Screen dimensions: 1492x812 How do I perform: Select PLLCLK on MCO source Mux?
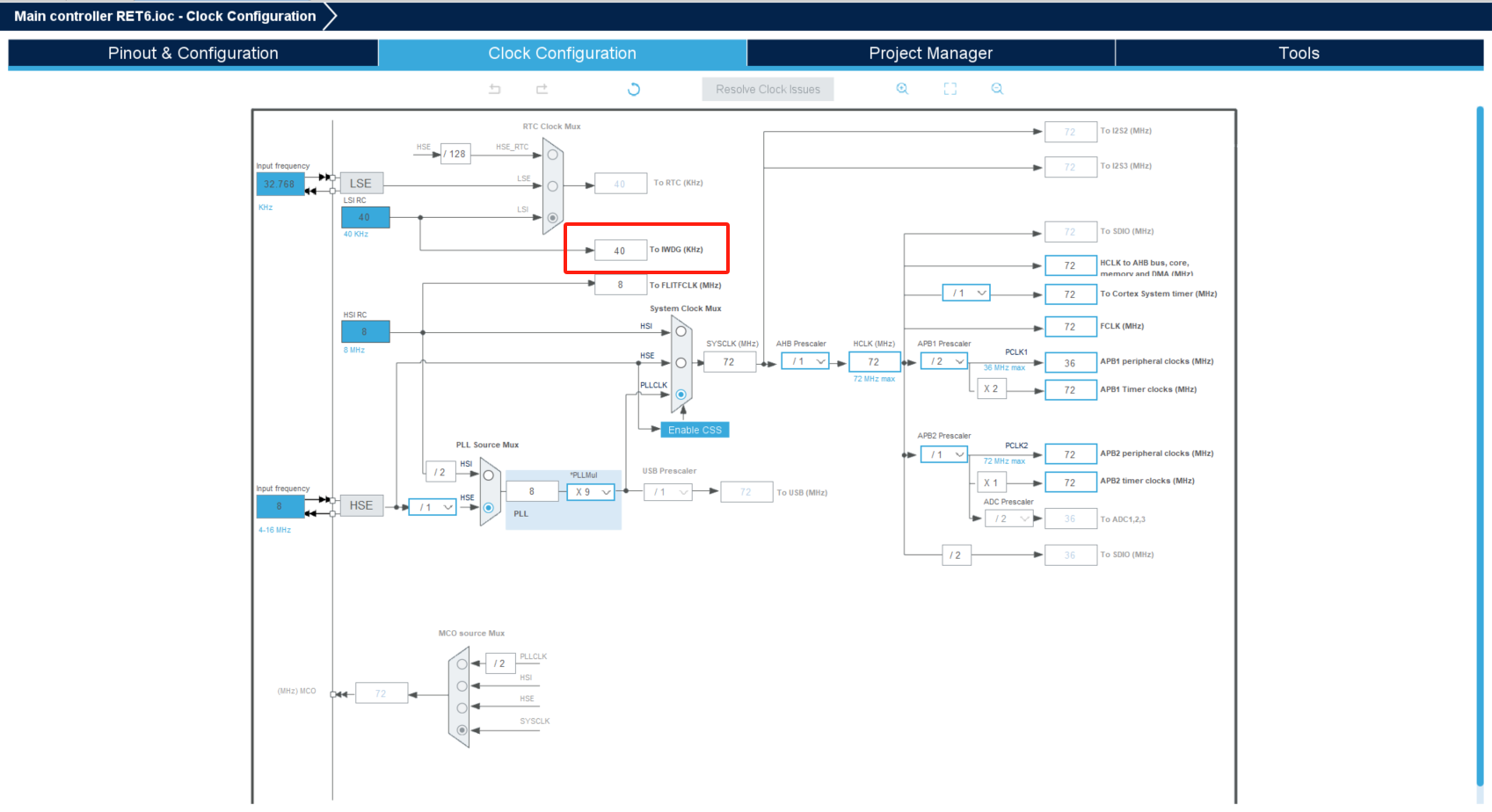click(x=462, y=664)
